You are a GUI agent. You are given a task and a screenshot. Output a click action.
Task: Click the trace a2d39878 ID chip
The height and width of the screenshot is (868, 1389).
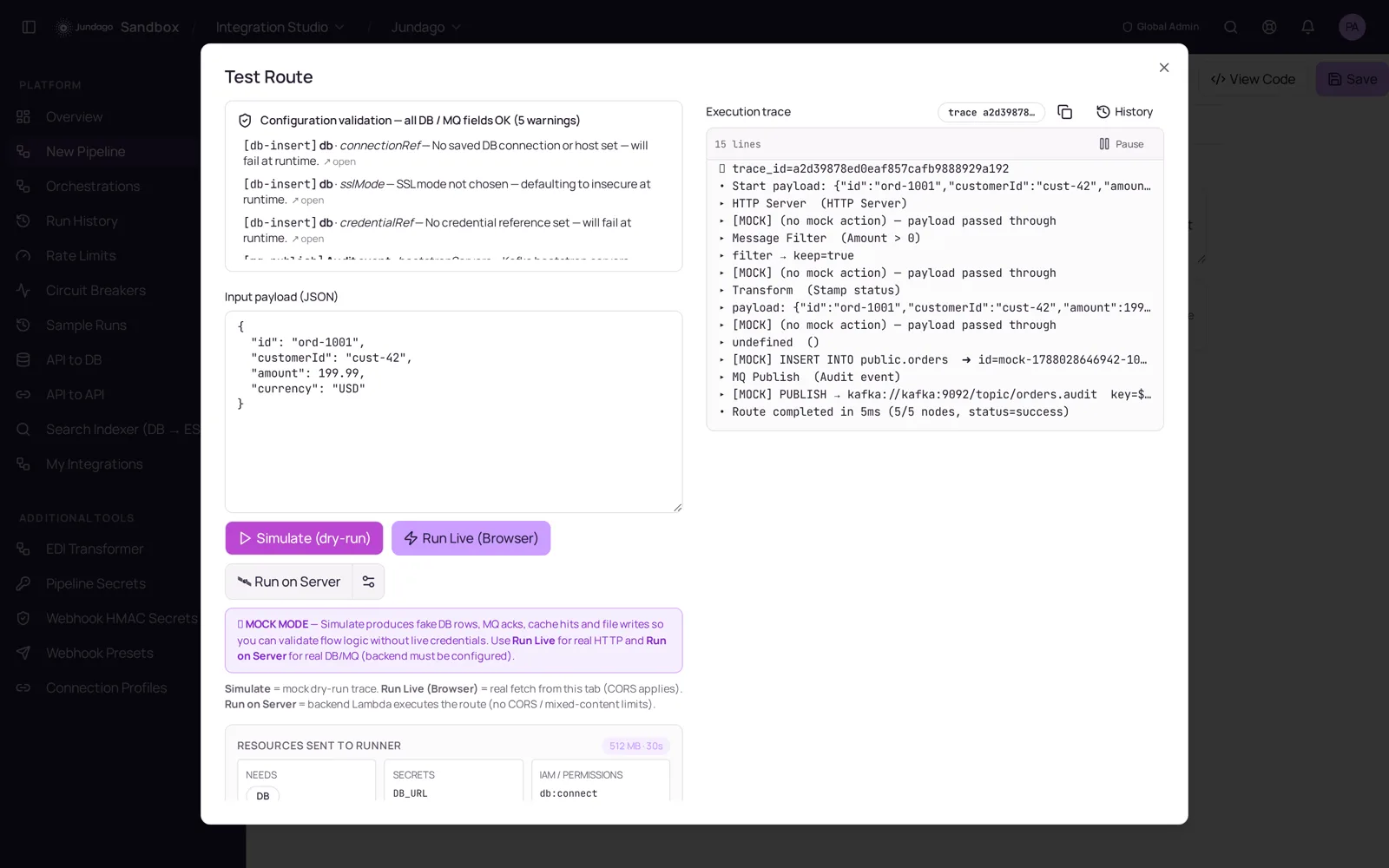991,112
